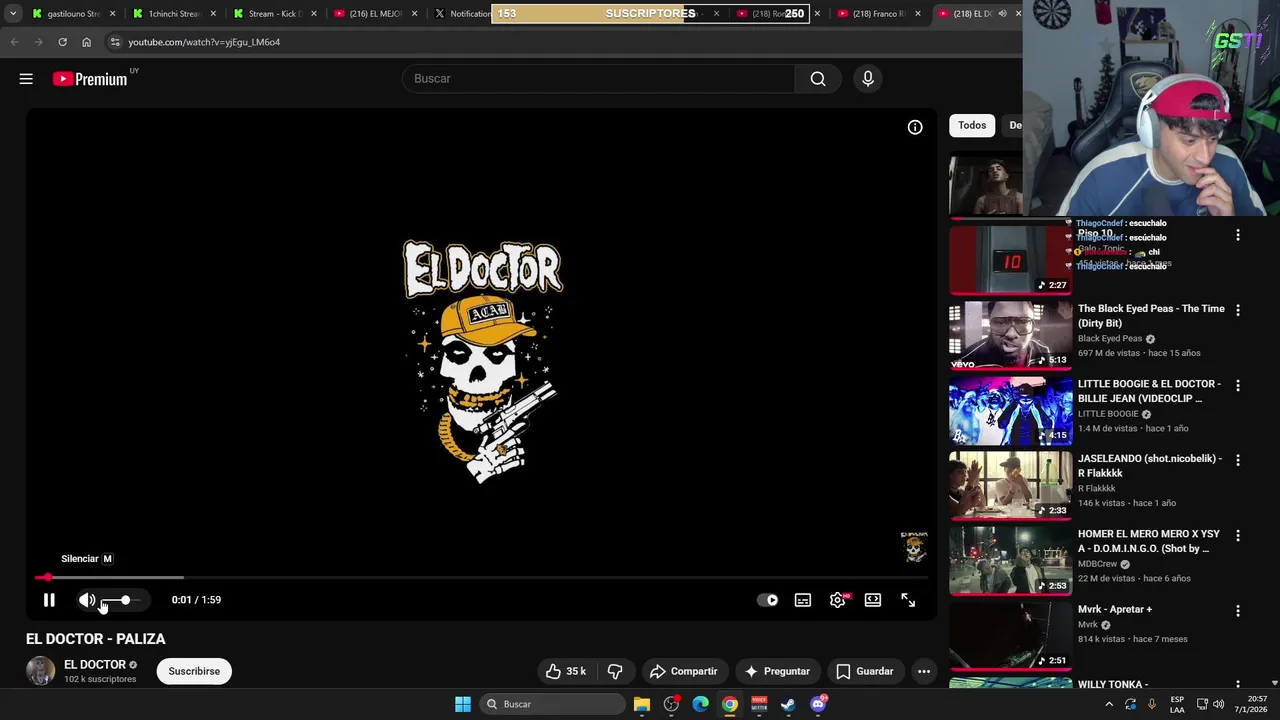Screen dimensions: 1280x720
Task: Open options for Black Eyed Peas video
Action: pos(1238,310)
